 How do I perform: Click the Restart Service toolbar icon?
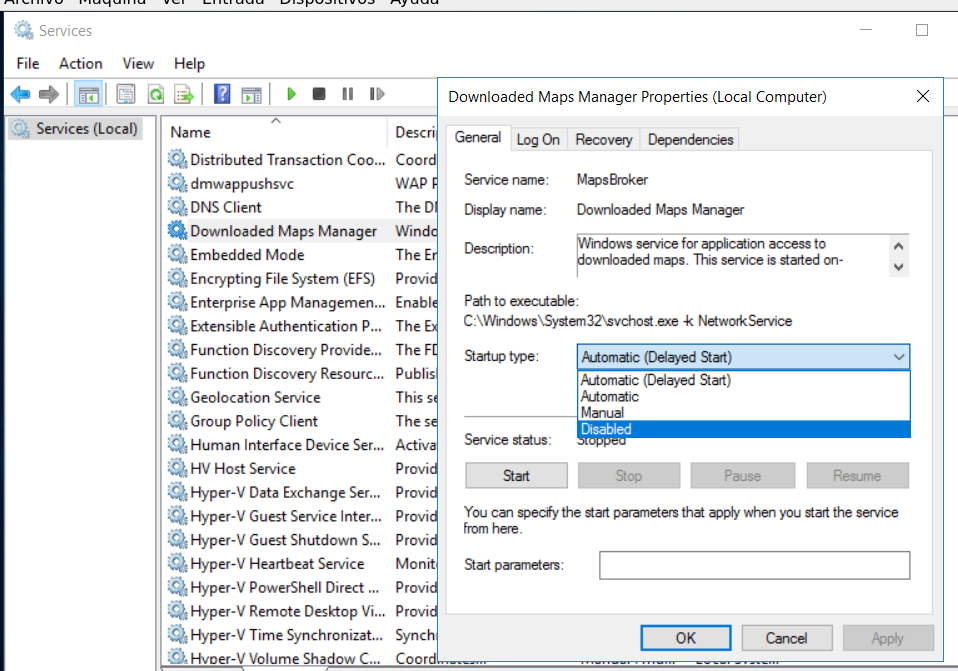tap(377, 94)
